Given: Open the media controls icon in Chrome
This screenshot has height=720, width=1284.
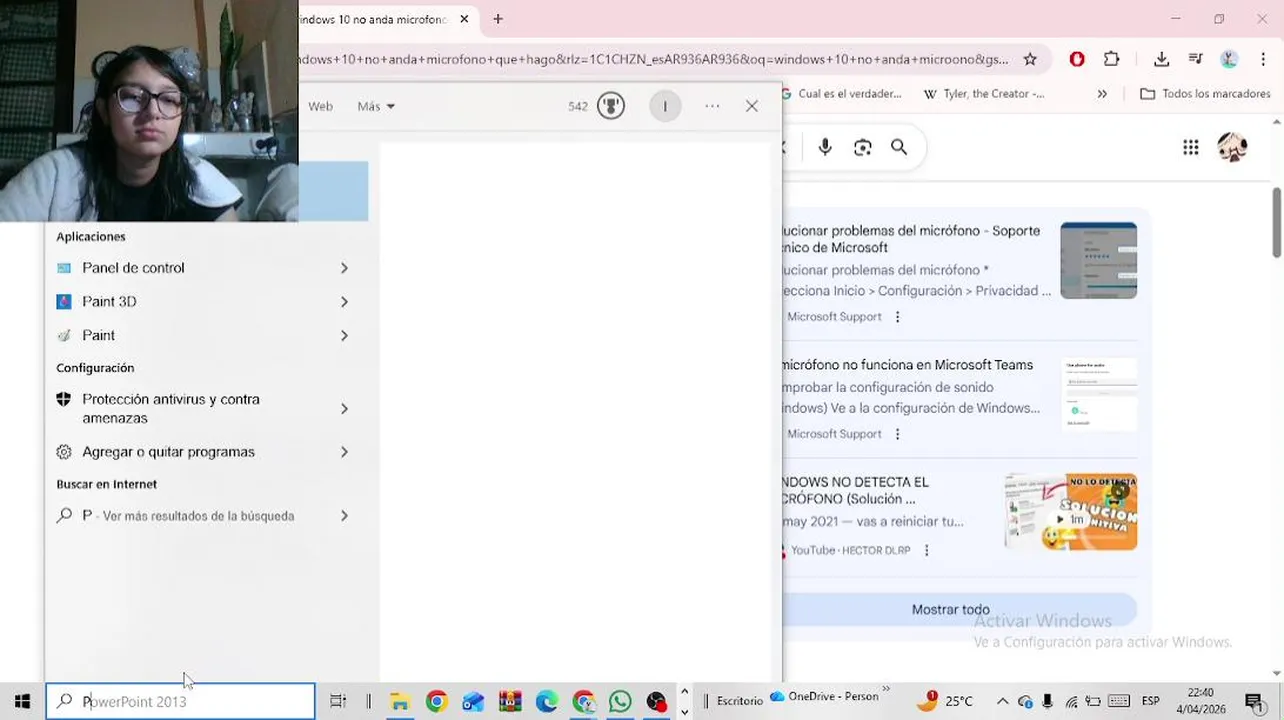Looking at the screenshot, I should (x=1195, y=59).
